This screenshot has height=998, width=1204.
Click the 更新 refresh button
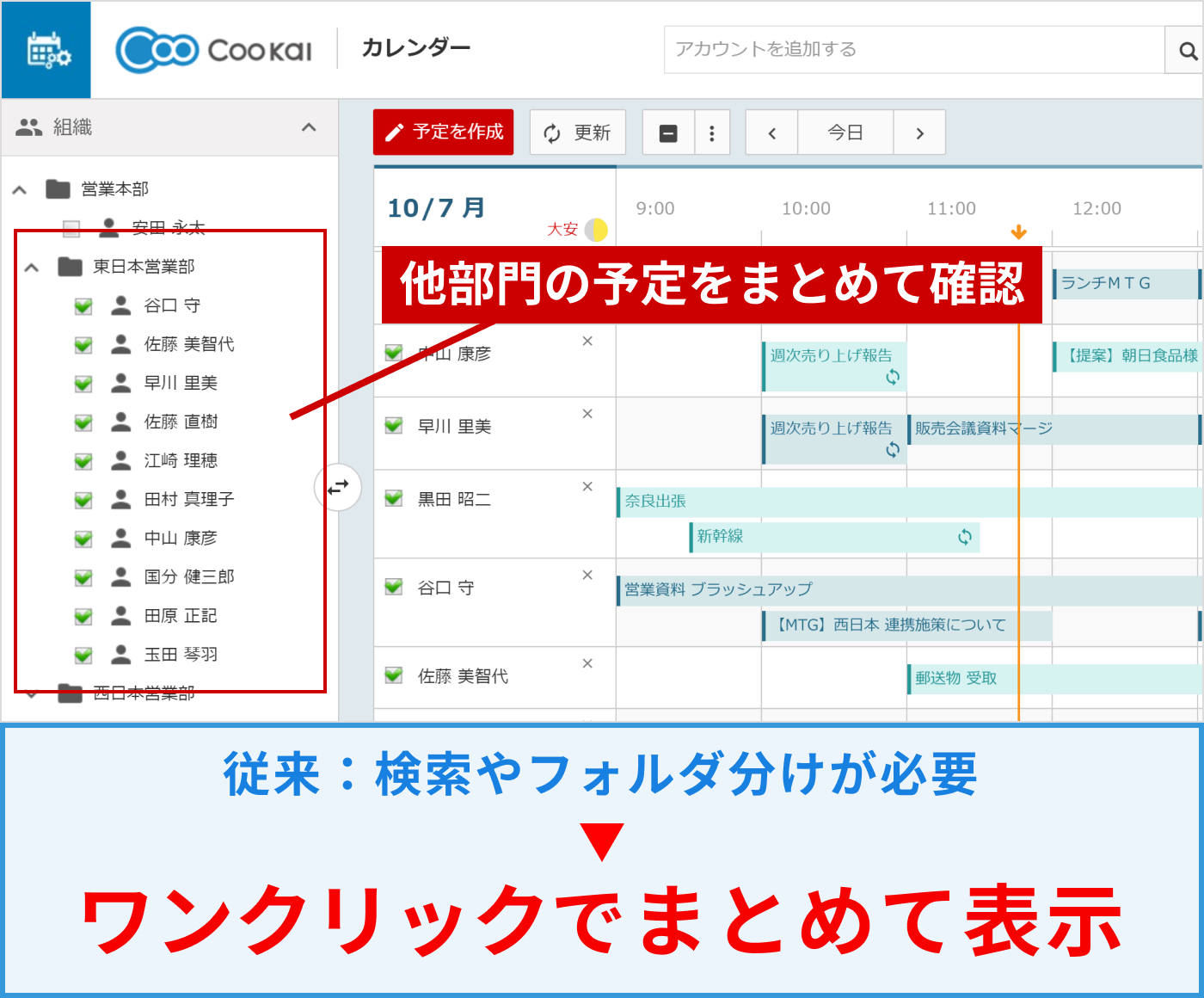point(577,132)
